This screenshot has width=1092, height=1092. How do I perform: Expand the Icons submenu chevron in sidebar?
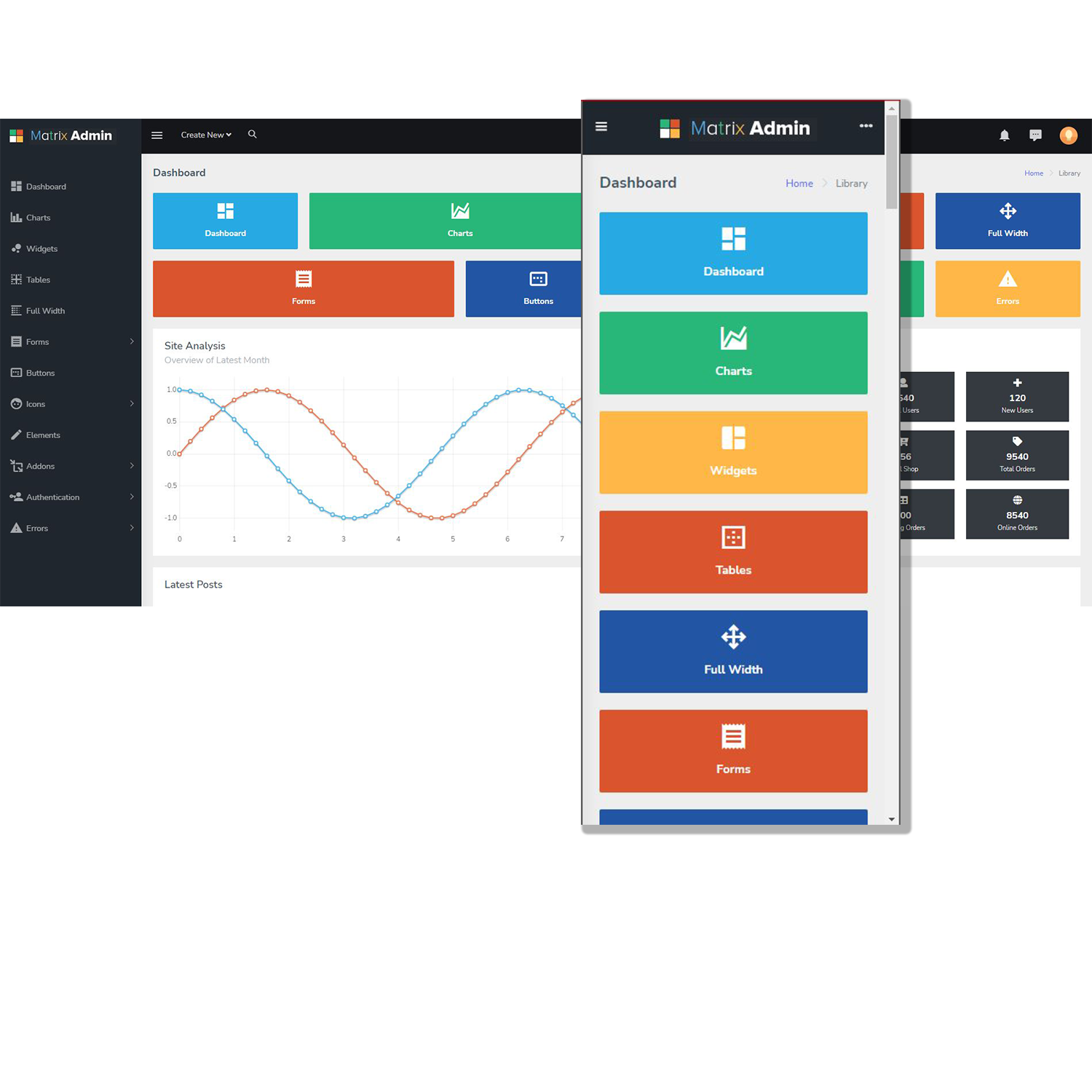click(132, 403)
